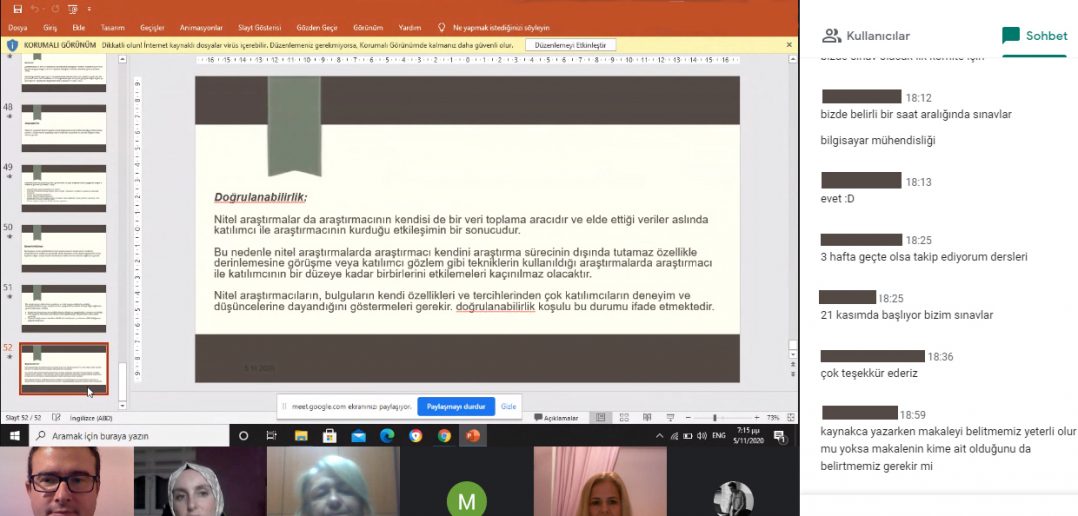Screen dimensions: 1078x516
Task: Open the Dosya menu
Action: click(18, 28)
